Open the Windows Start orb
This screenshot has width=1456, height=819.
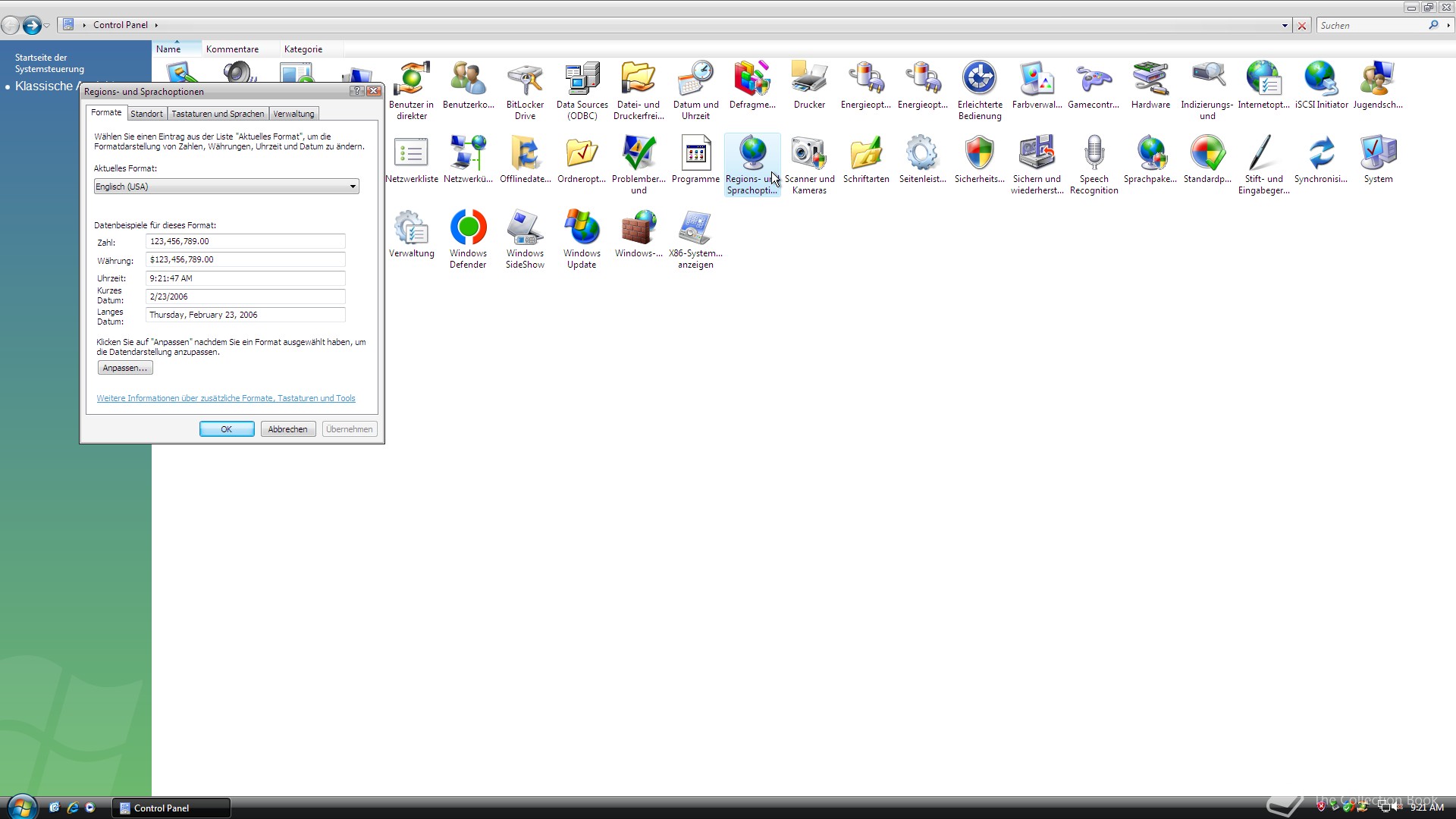[x=21, y=807]
